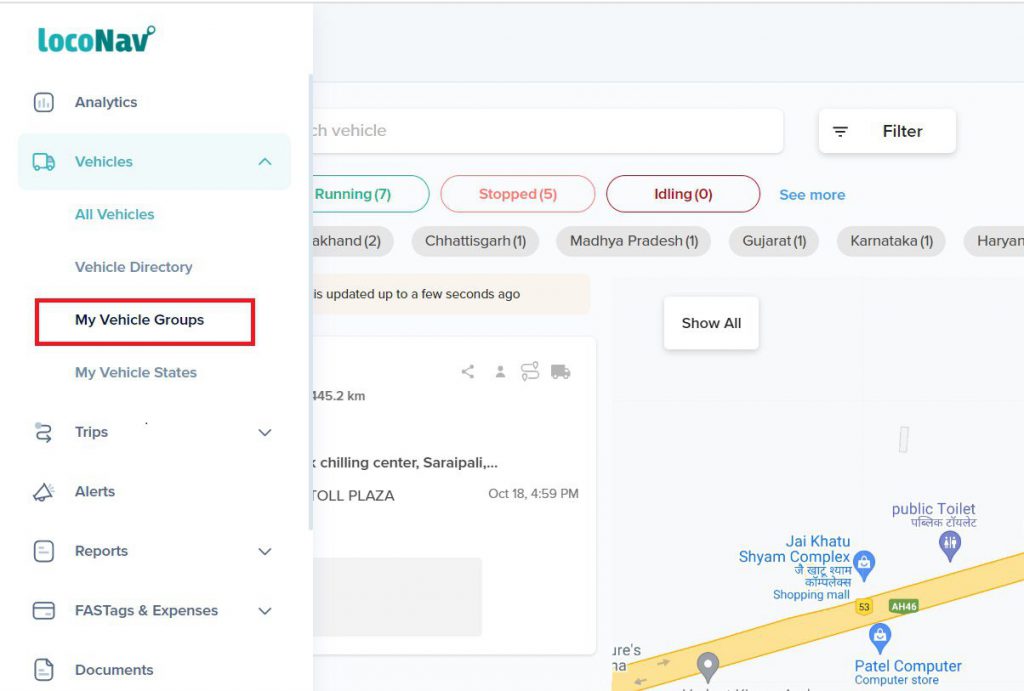This screenshot has width=1024, height=691.
Task: Open My Vehicle Groups menu item
Action: point(139,320)
